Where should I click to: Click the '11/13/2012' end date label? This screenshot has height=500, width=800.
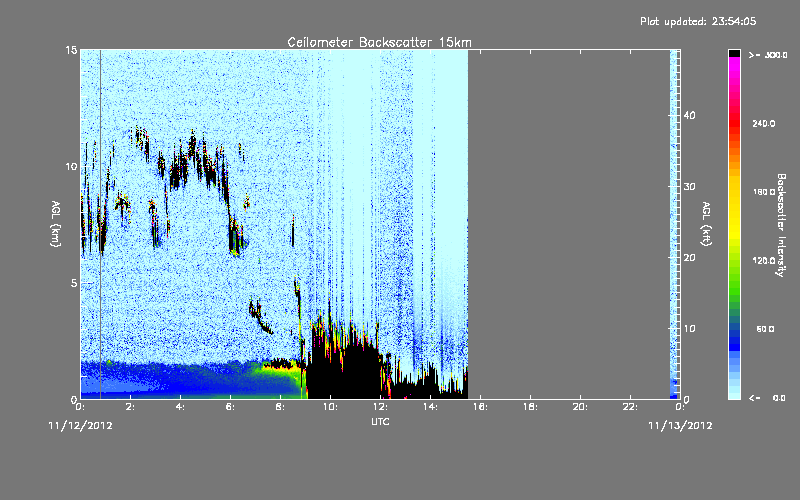(680, 426)
